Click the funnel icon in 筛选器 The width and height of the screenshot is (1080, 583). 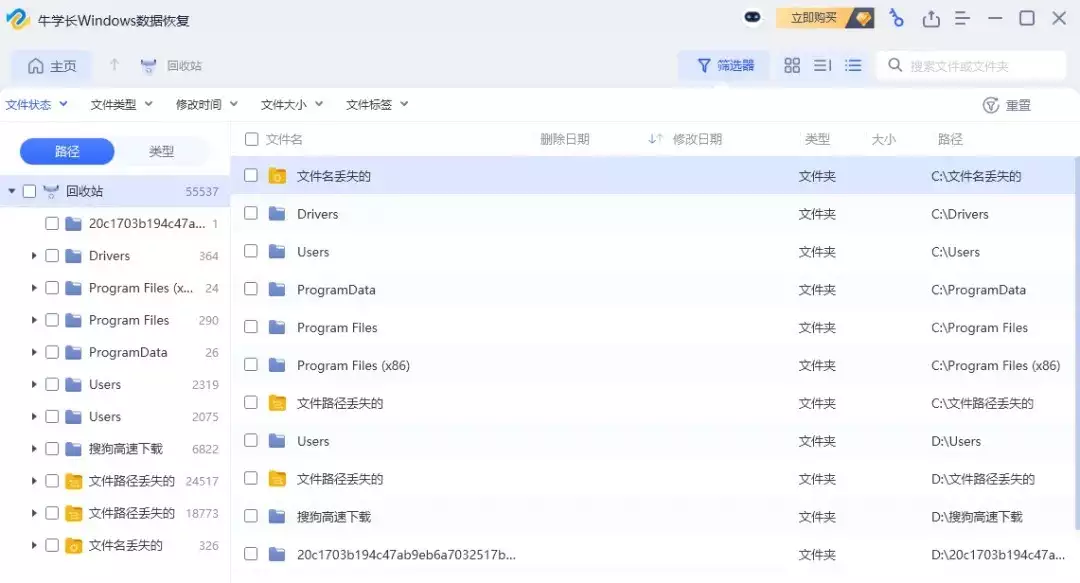pos(703,65)
